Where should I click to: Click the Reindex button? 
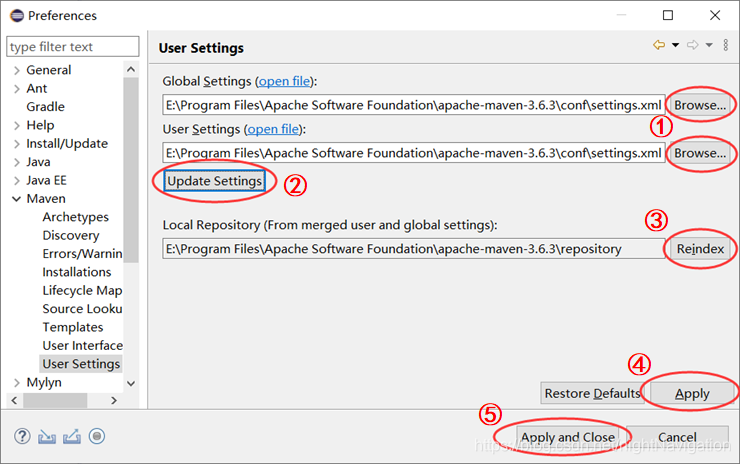[x=700, y=249]
